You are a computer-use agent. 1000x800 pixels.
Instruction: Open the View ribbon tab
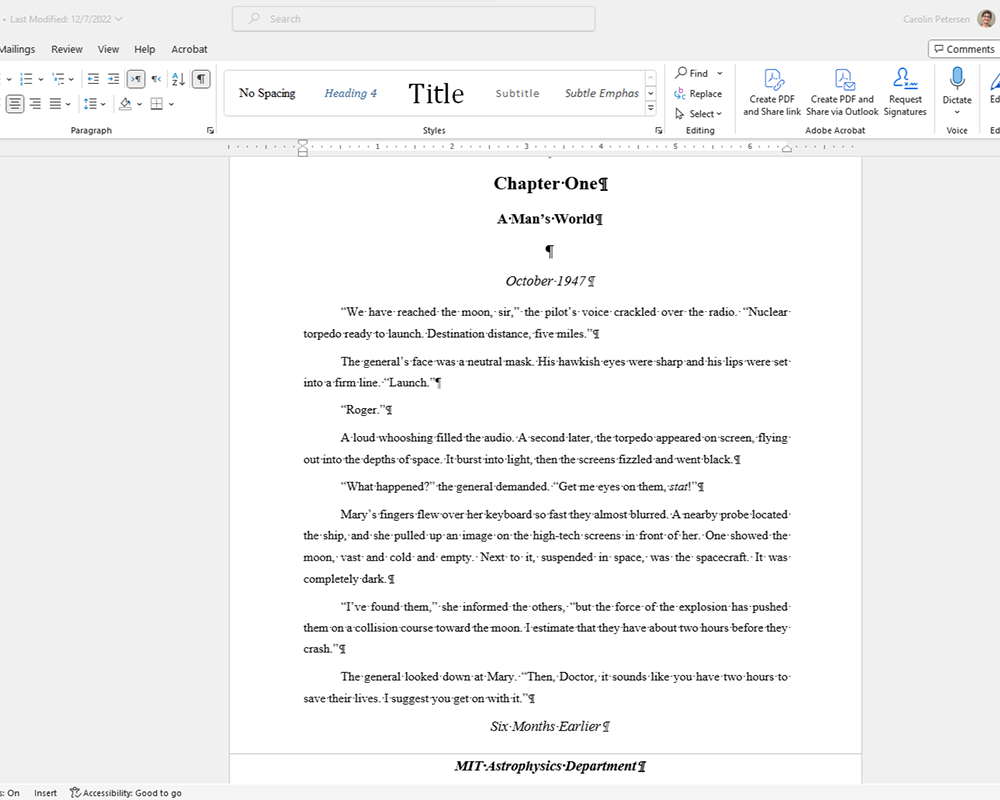pos(108,49)
